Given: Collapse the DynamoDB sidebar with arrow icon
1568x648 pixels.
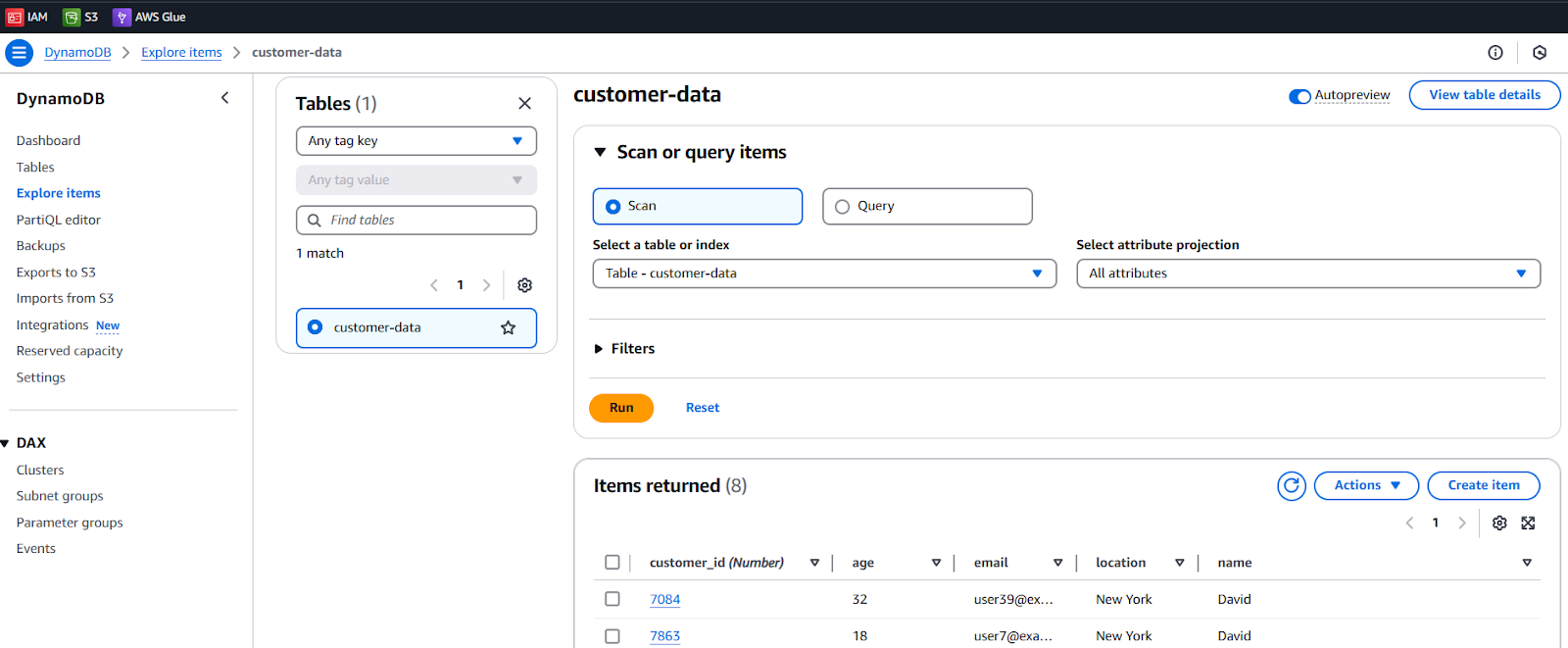Looking at the screenshot, I should [225, 98].
